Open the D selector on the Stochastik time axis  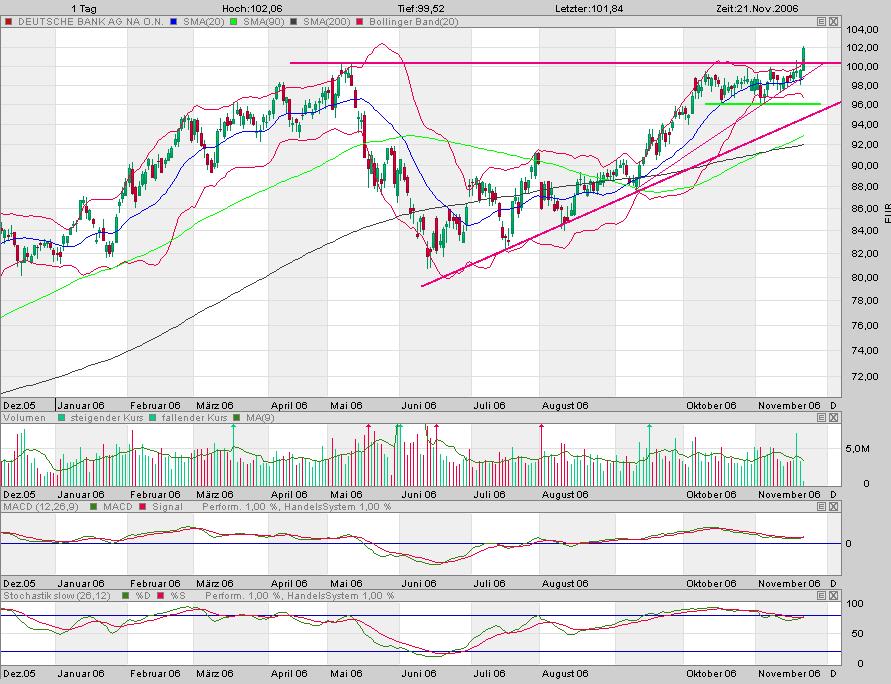[x=833, y=673]
